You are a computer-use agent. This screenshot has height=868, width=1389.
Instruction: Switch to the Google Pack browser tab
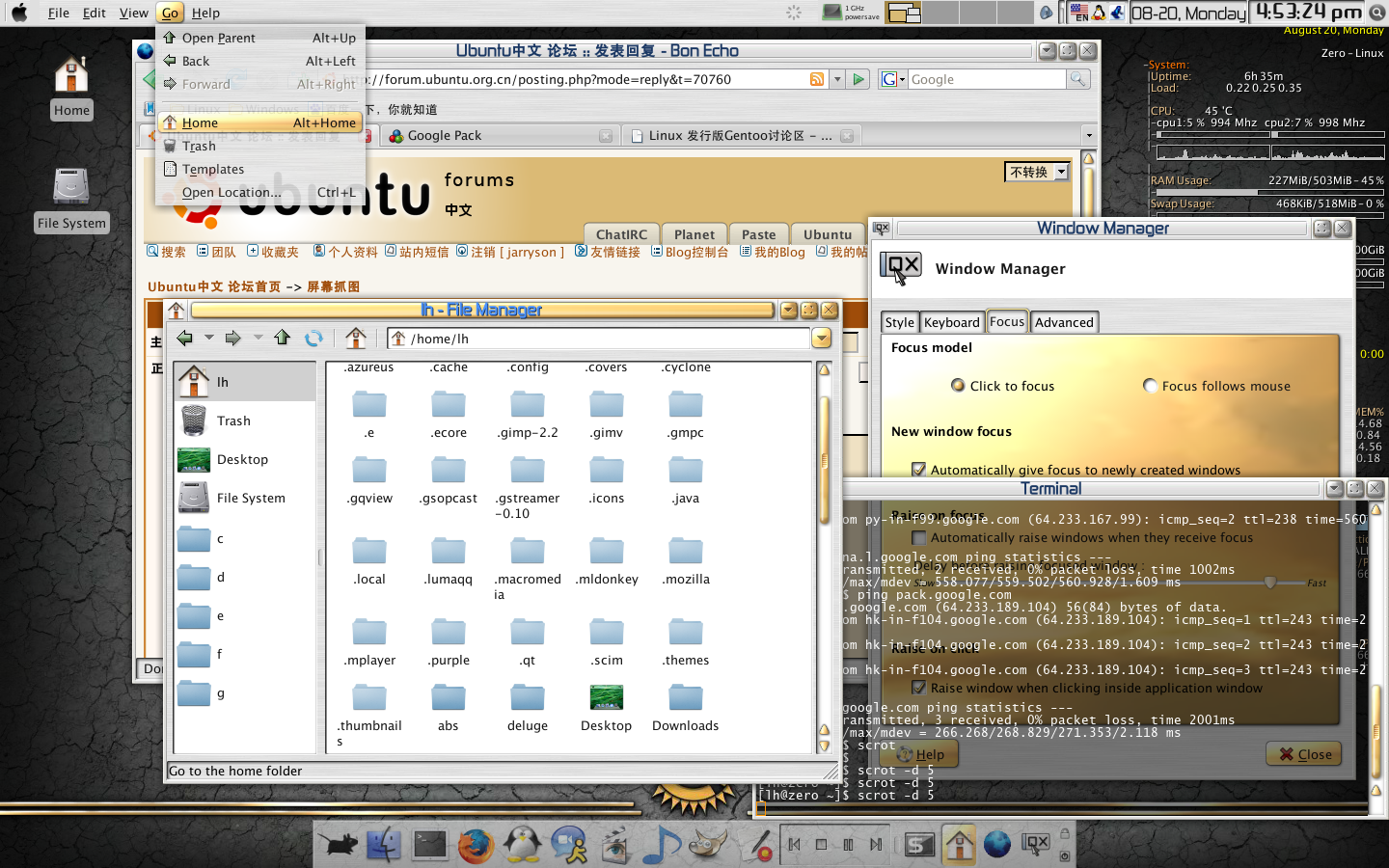tap(501, 136)
